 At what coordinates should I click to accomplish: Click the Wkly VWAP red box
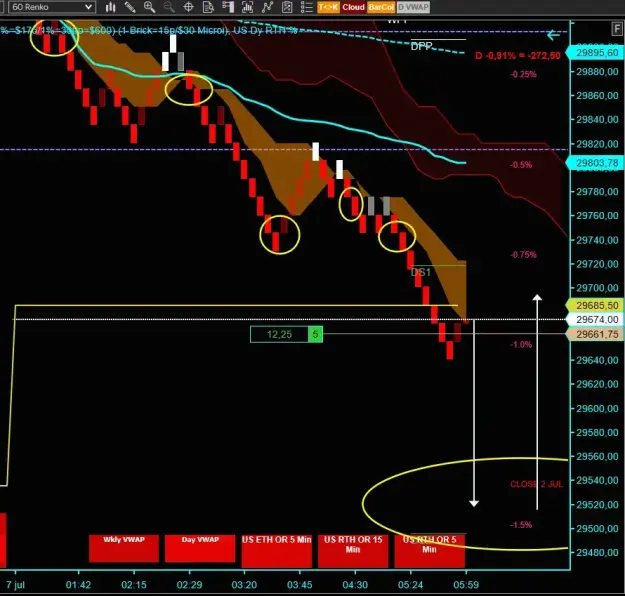[124, 548]
